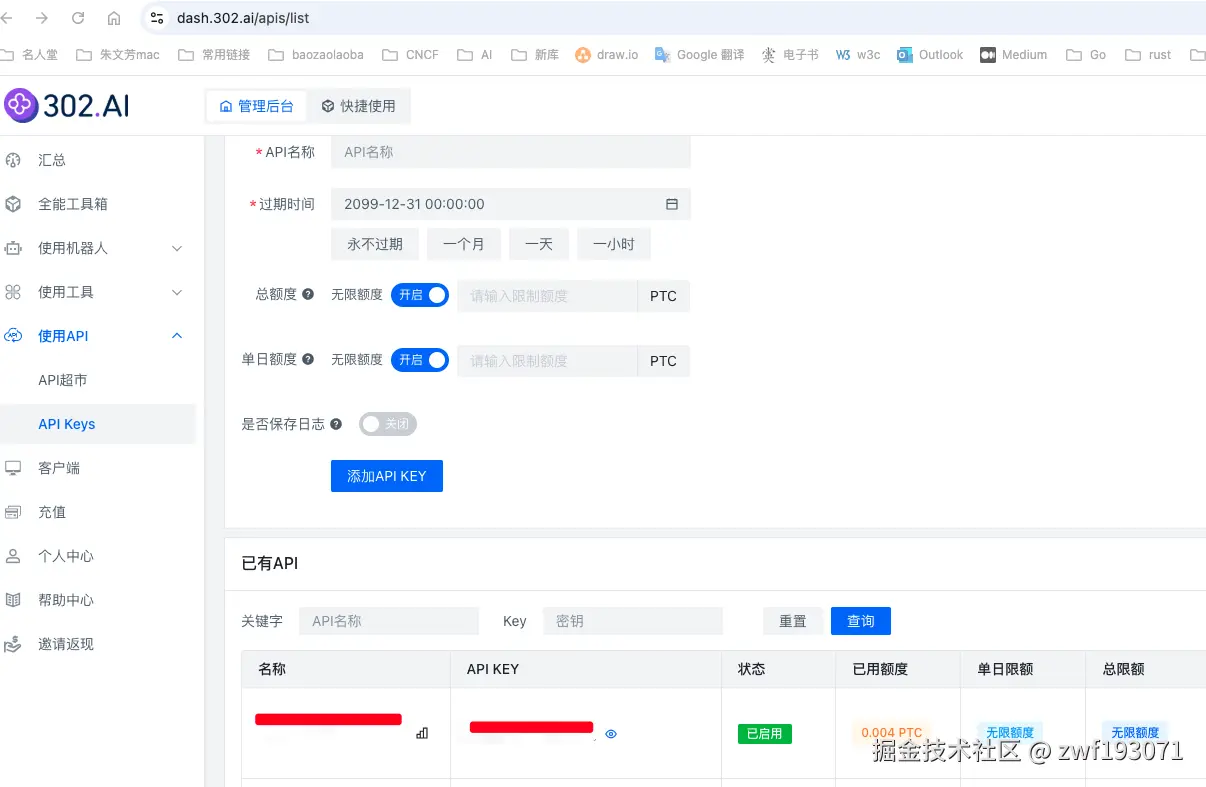Open CNCF bookmark folder

tap(410, 55)
